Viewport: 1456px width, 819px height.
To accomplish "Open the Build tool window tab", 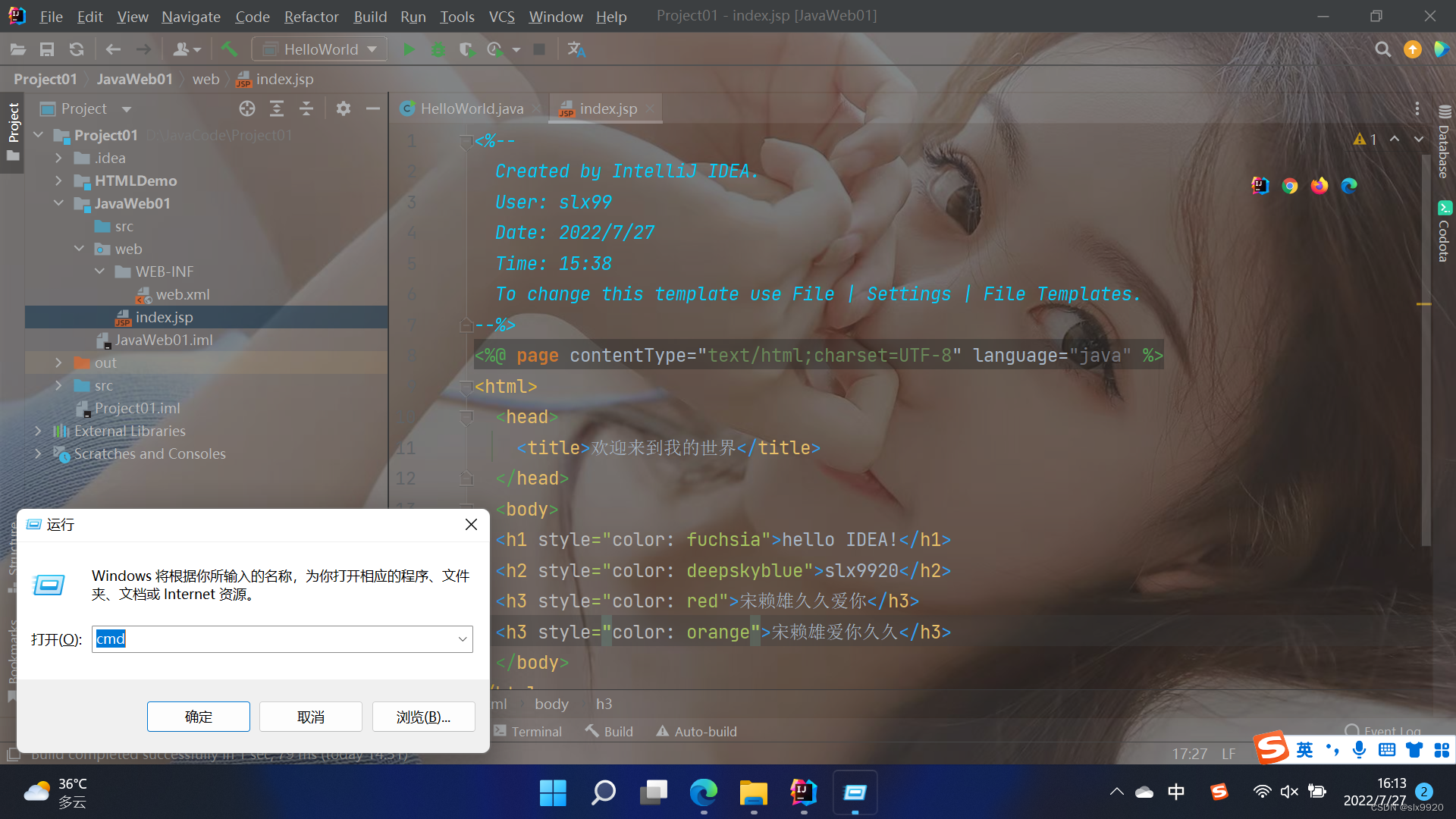I will point(609,731).
